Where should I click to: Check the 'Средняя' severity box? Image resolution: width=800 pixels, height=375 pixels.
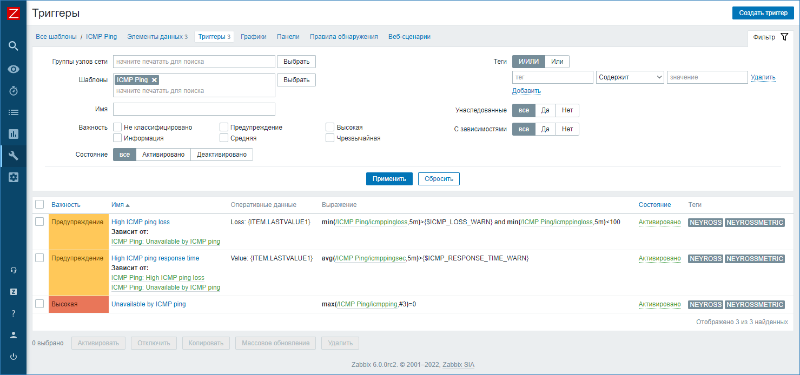click(223, 138)
